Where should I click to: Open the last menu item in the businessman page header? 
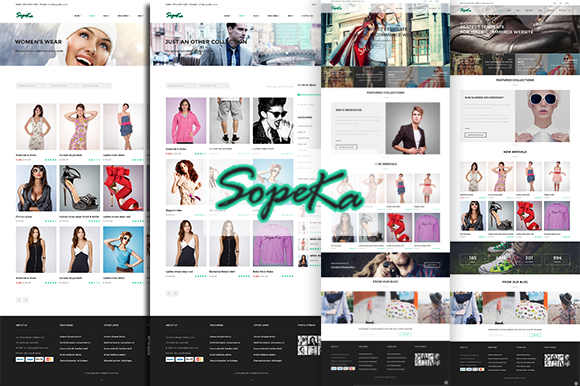click(x=307, y=16)
